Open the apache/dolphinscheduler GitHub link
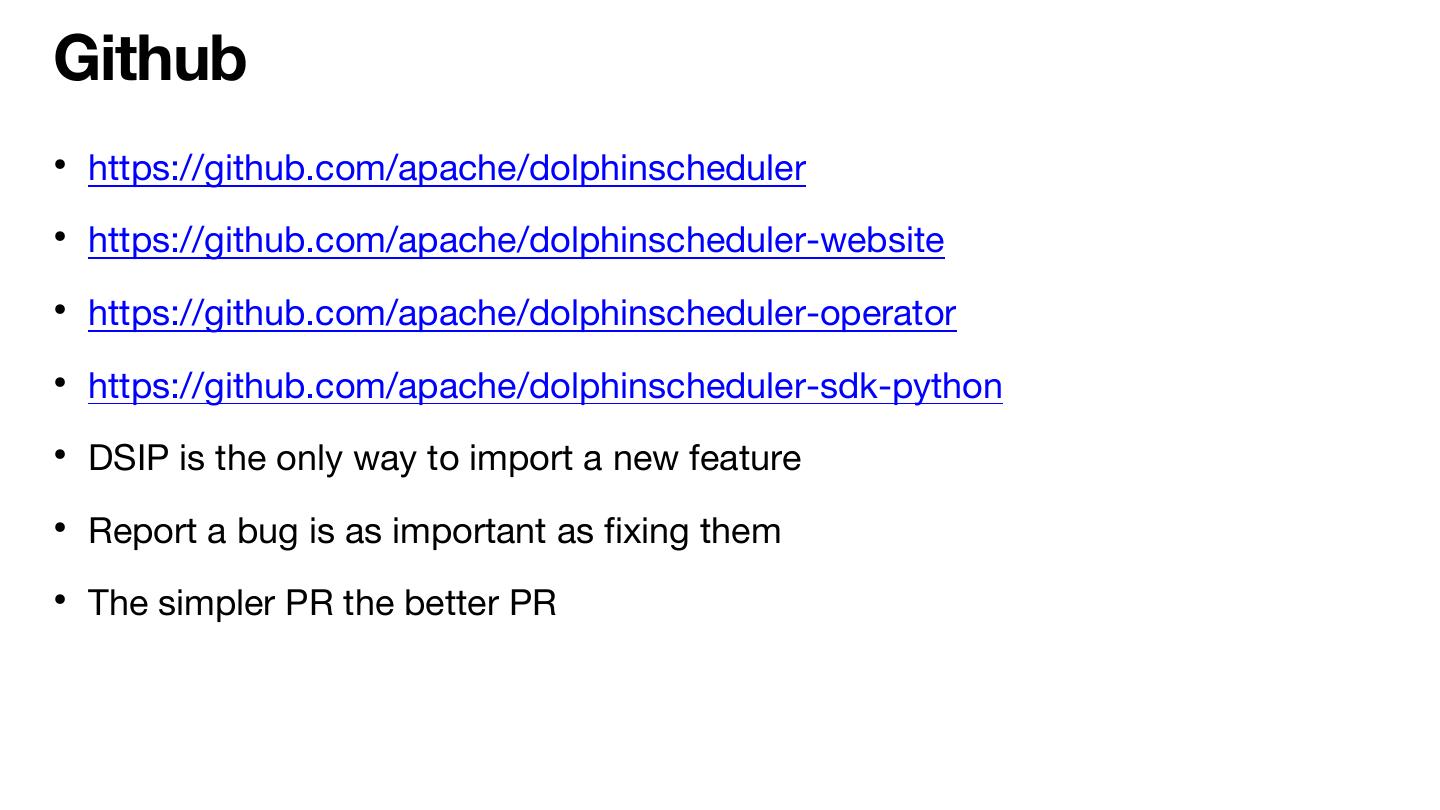 click(x=446, y=168)
